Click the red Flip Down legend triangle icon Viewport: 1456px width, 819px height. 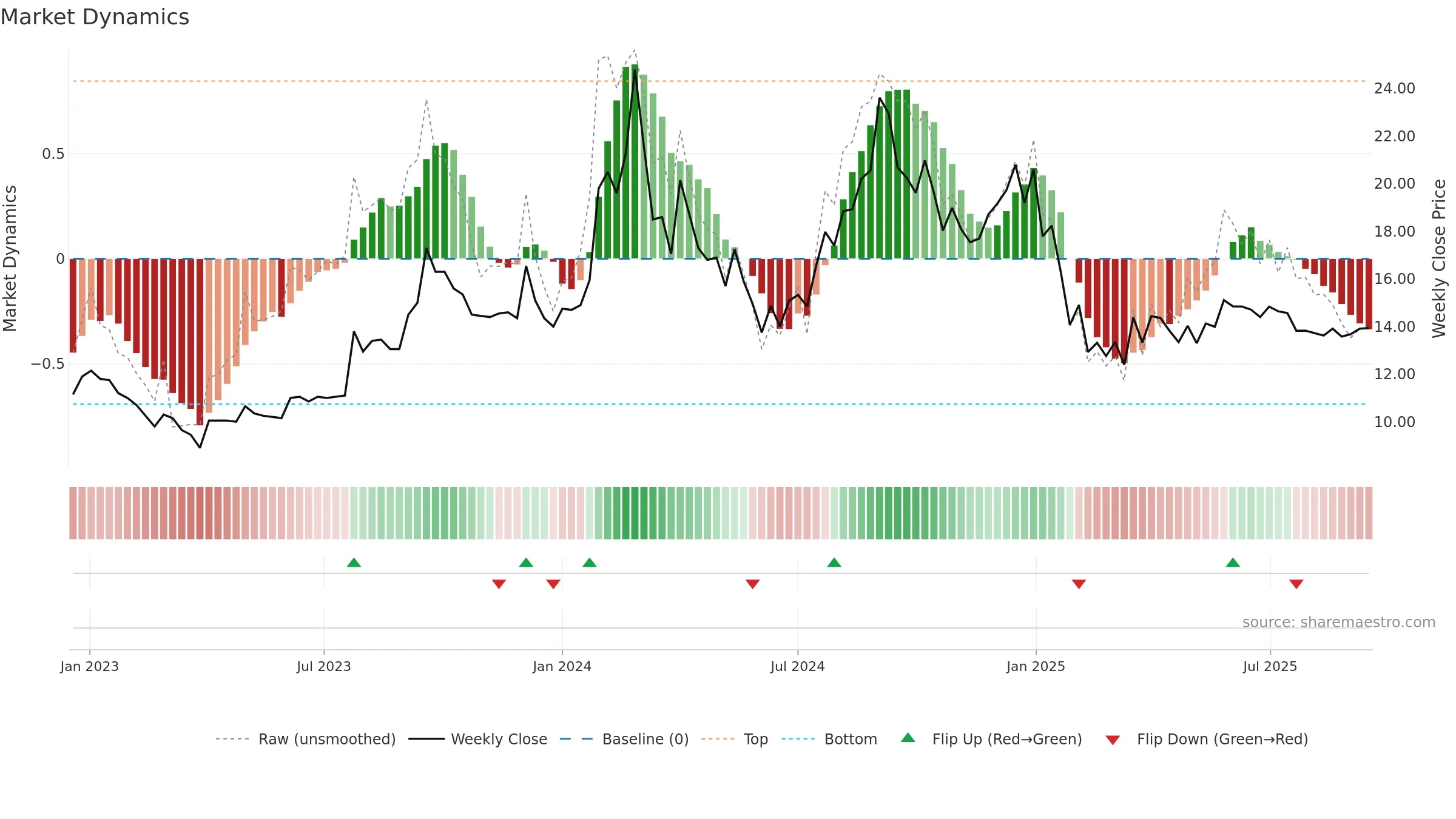[1113, 740]
